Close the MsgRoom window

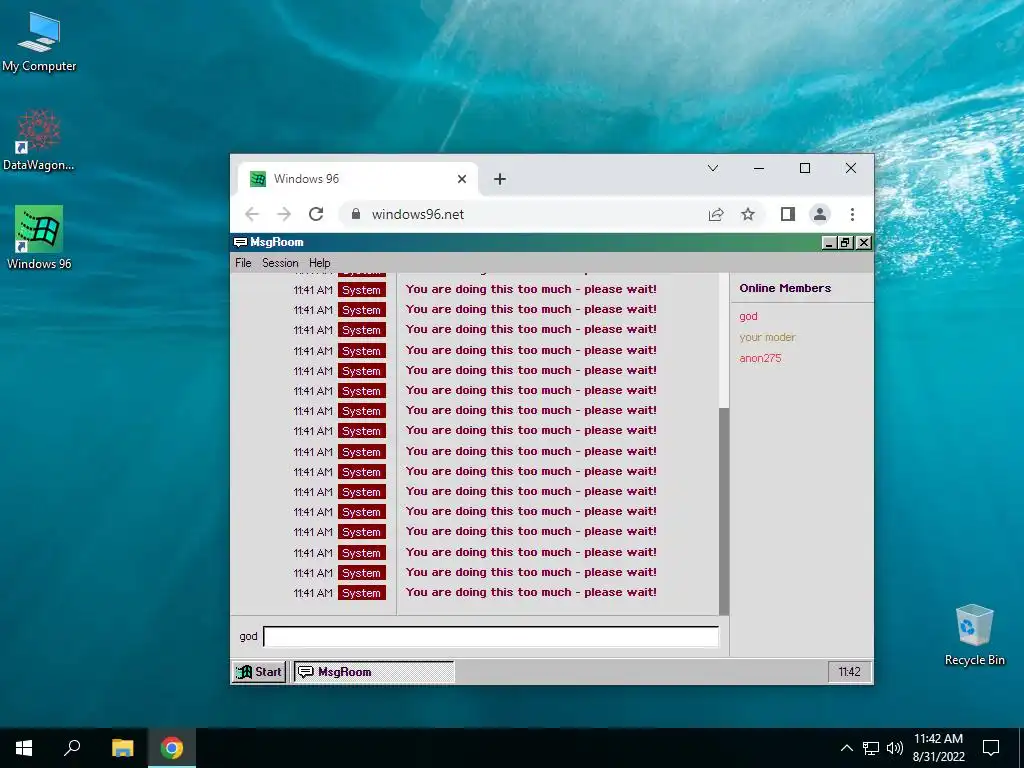click(863, 243)
